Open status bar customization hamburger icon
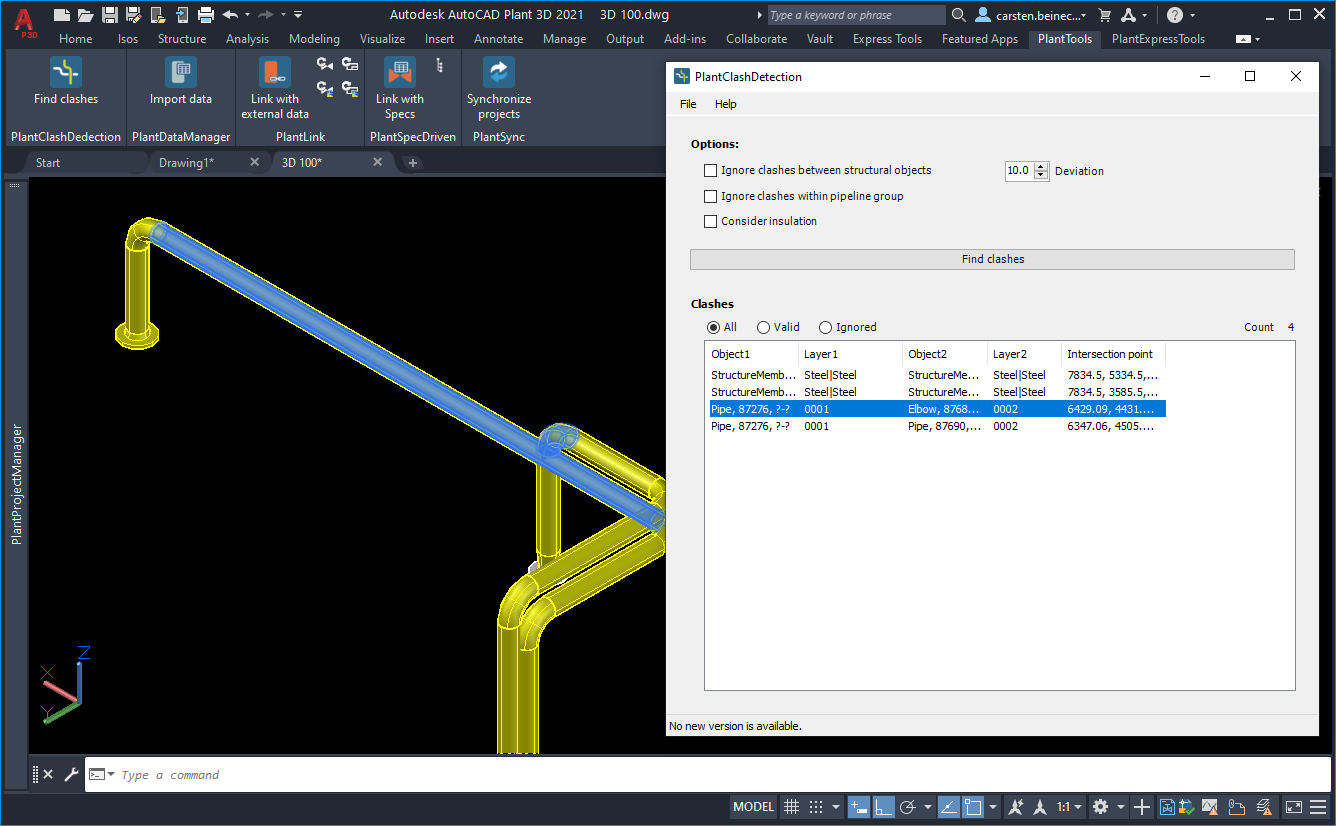The height and width of the screenshot is (826, 1336). [1320, 807]
